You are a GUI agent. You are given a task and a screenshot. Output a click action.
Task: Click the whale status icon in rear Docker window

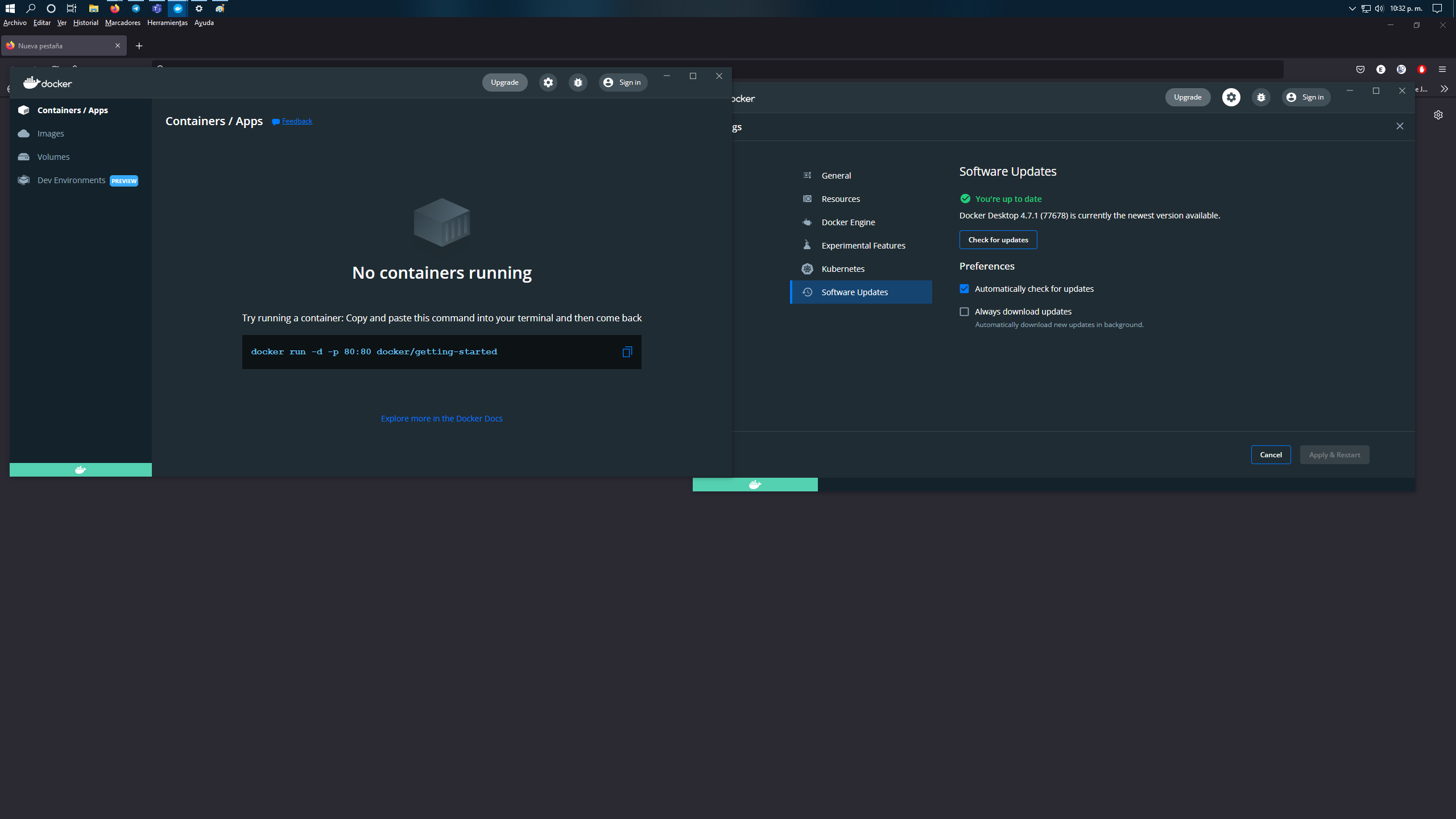pos(755,485)
